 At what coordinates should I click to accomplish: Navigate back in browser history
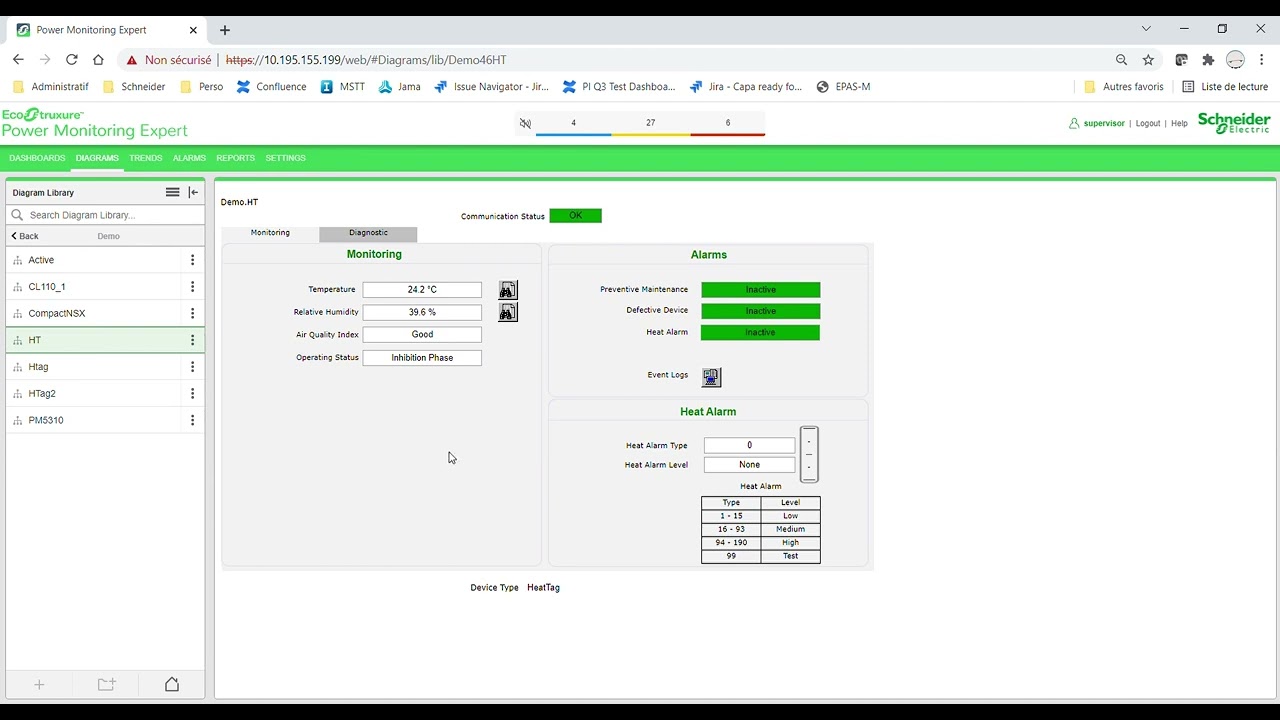[x=18, y=60]
